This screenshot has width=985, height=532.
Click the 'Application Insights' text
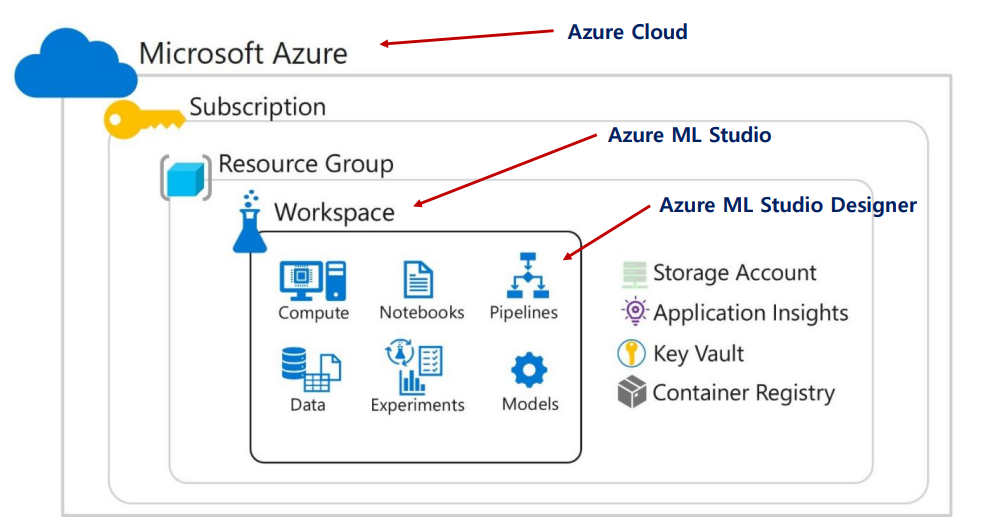751,313
